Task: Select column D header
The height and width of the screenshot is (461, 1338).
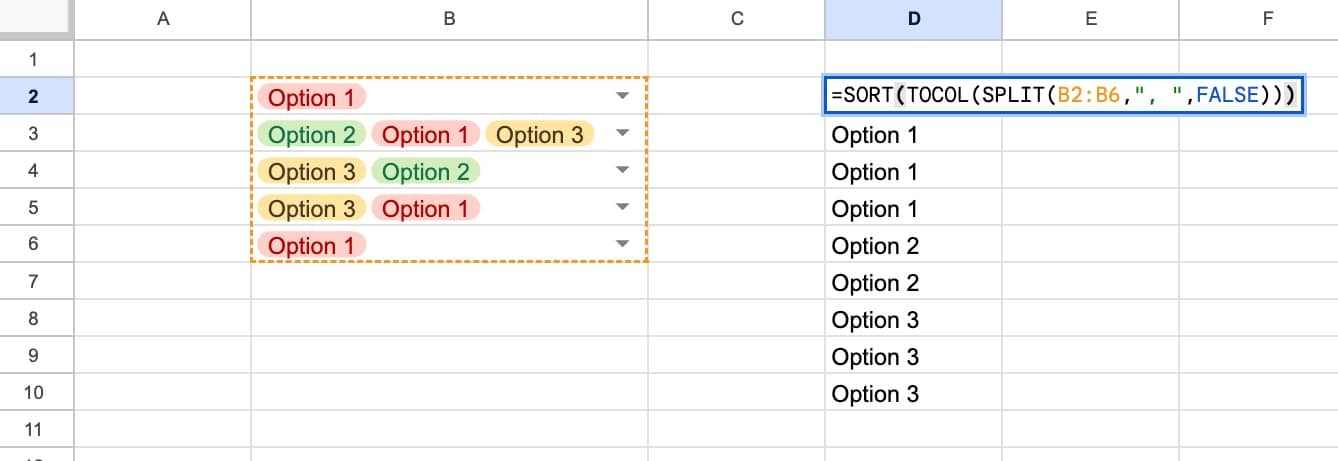Action: click(x=913, y=18)
